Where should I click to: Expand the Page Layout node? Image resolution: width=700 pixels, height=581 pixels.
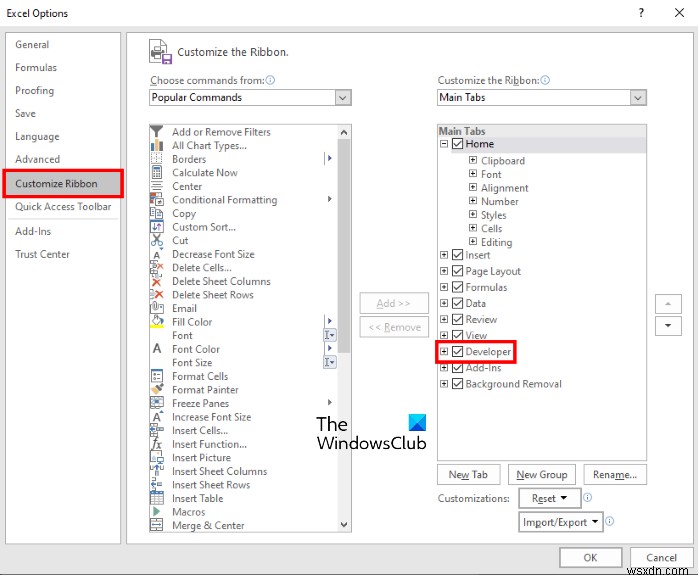pos(444,271)
